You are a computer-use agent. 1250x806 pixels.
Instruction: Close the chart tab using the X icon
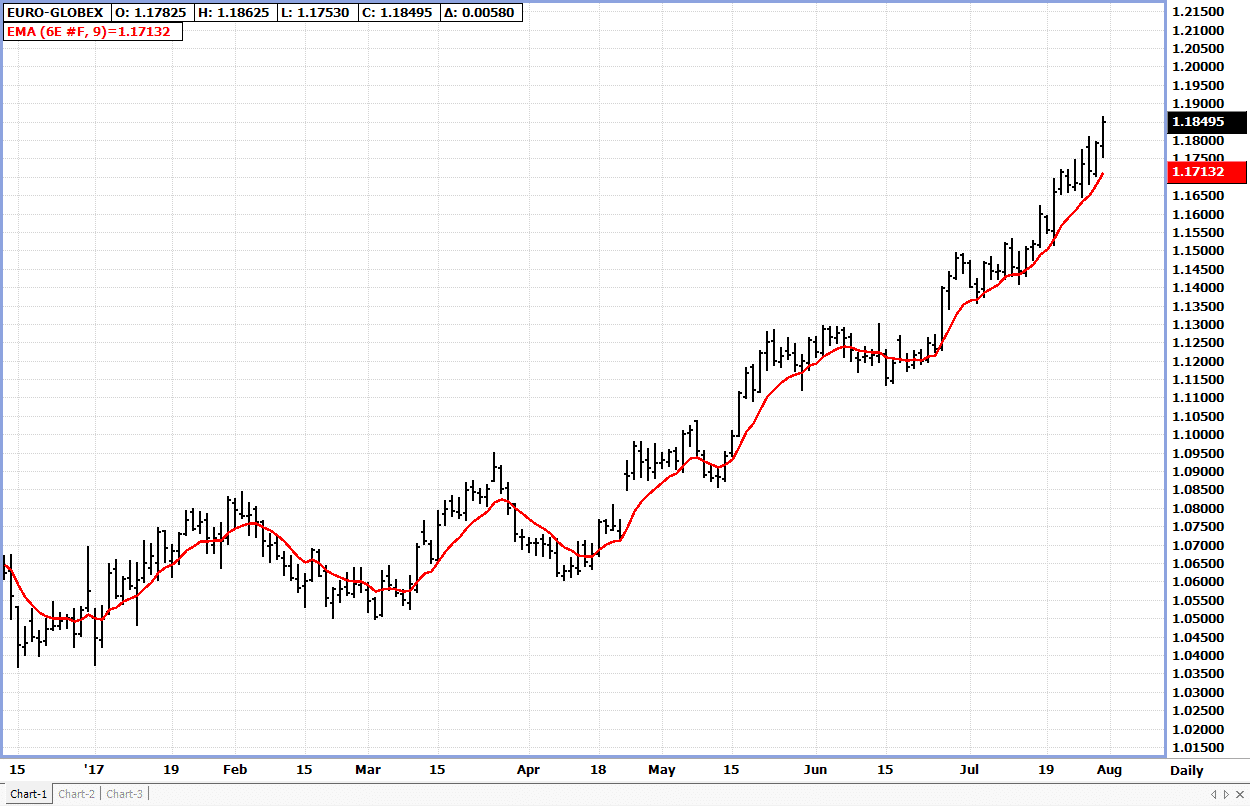1240,794
